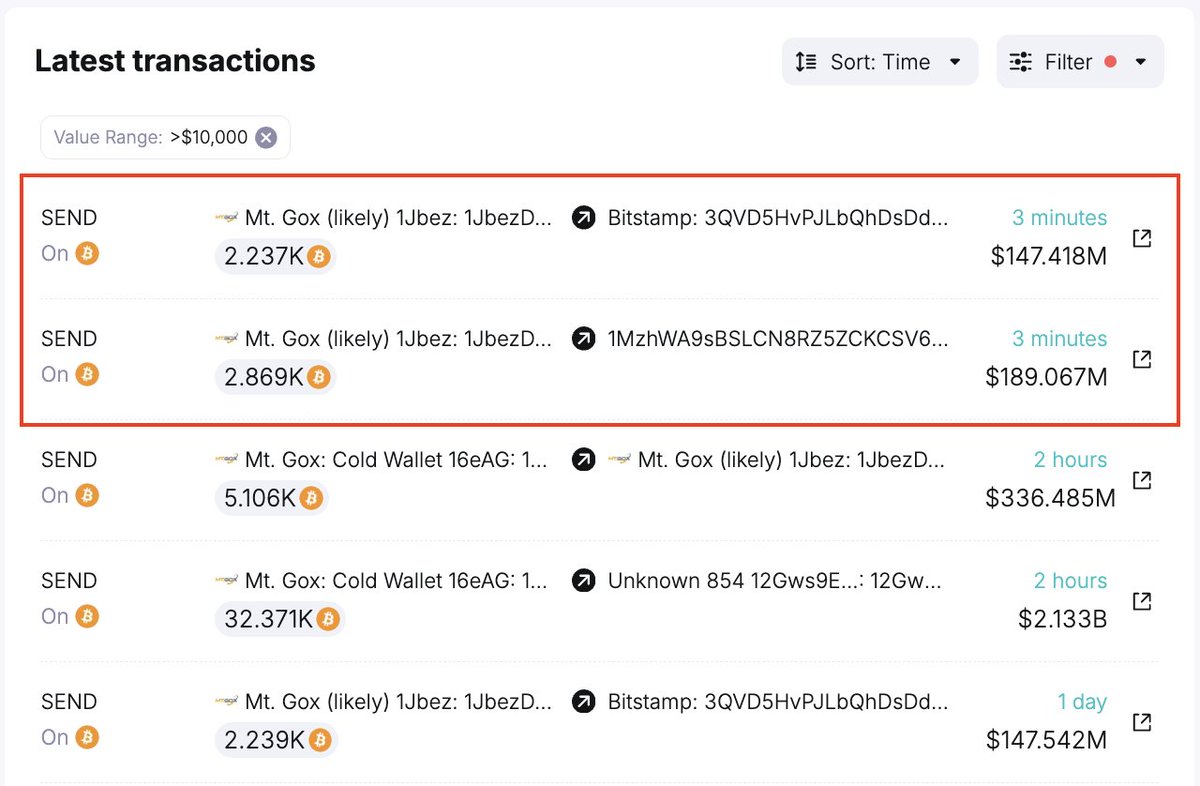The height and width of the screenshot is (786, 1200).
Task: Open Unknown 854 12Gws9E recipient address
Action: (774, 581)
